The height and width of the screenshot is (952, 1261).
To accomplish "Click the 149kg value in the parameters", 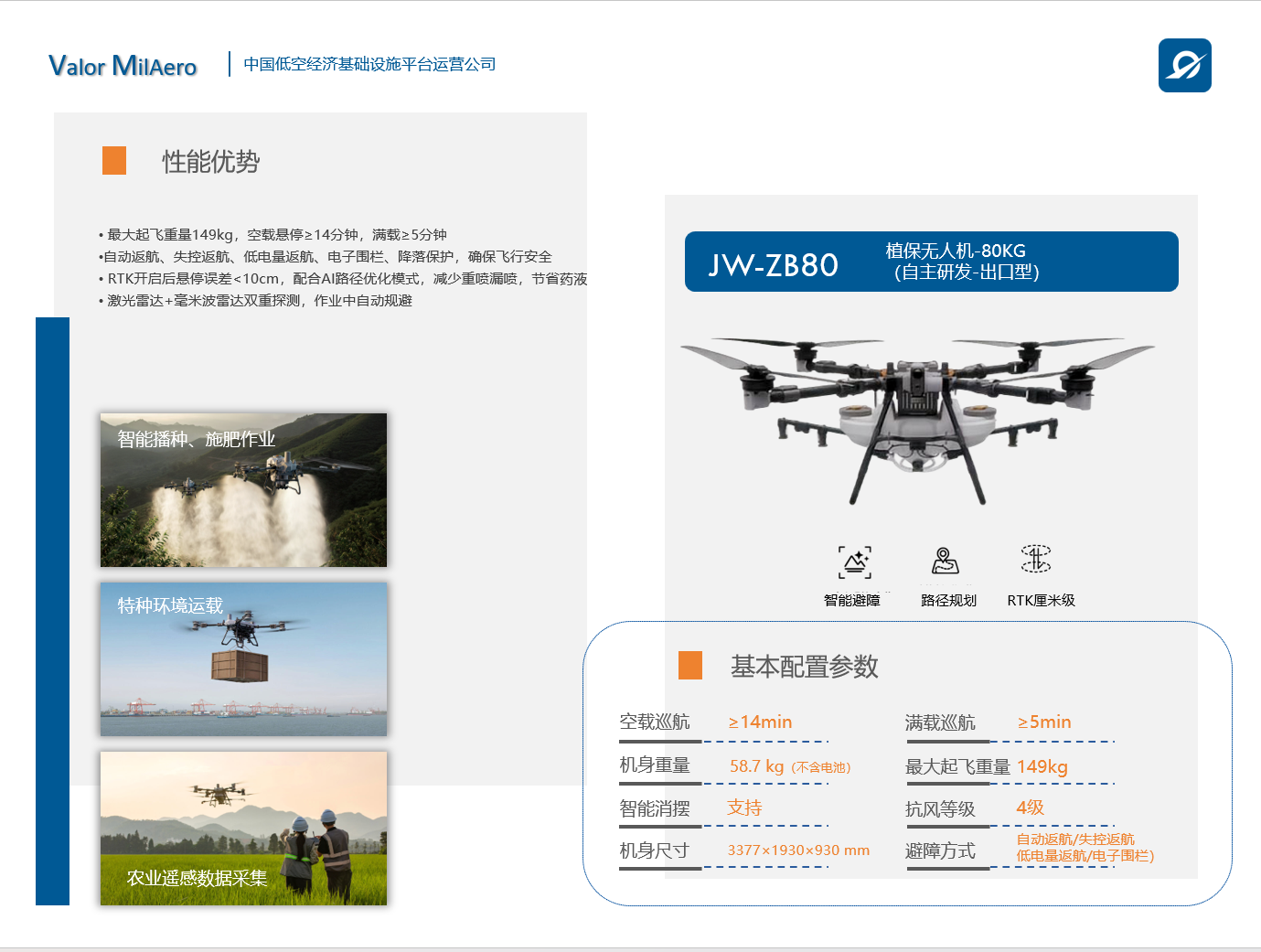I will 1042,766.
